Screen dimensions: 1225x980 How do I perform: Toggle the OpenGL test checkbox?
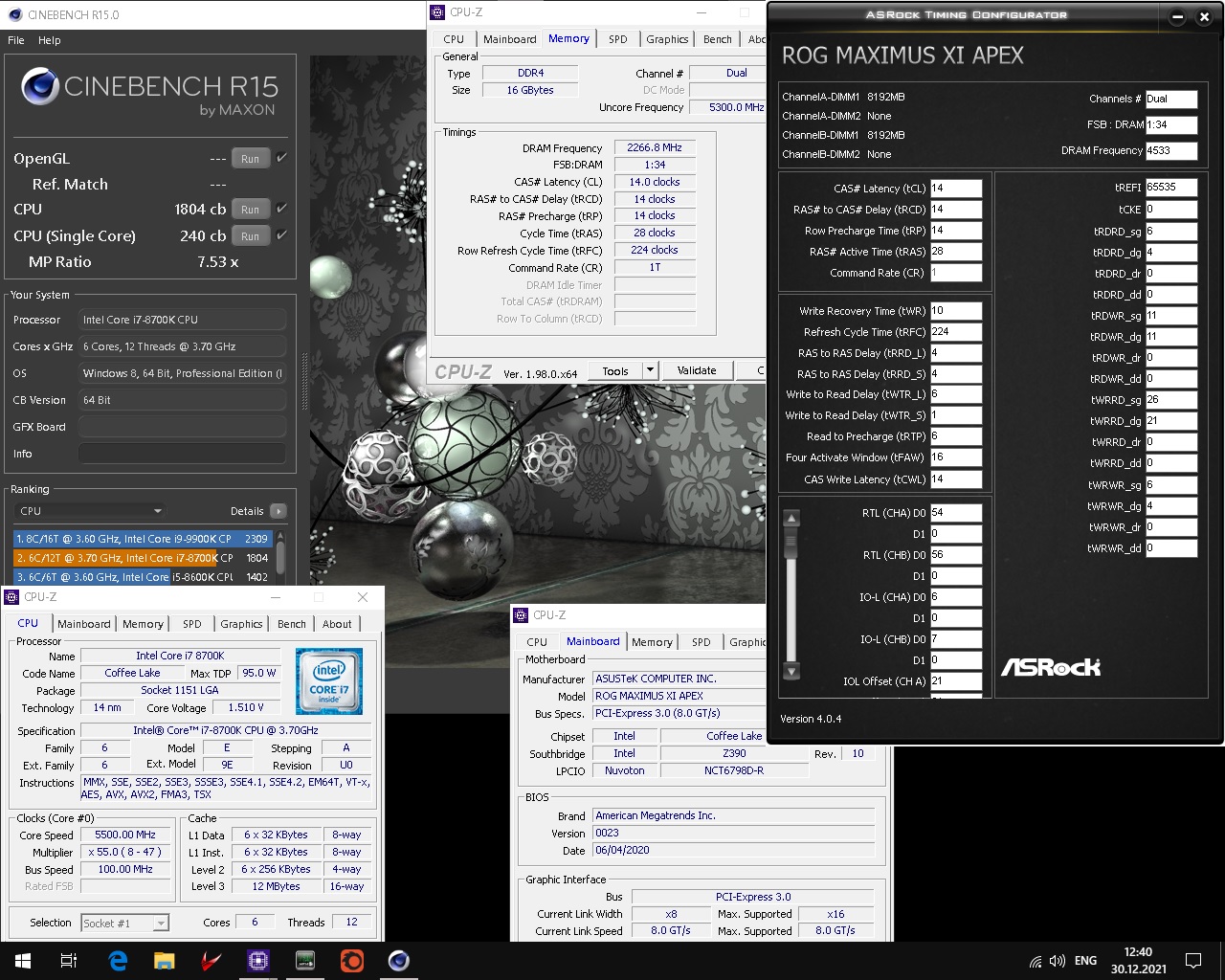tap(281, 158)
